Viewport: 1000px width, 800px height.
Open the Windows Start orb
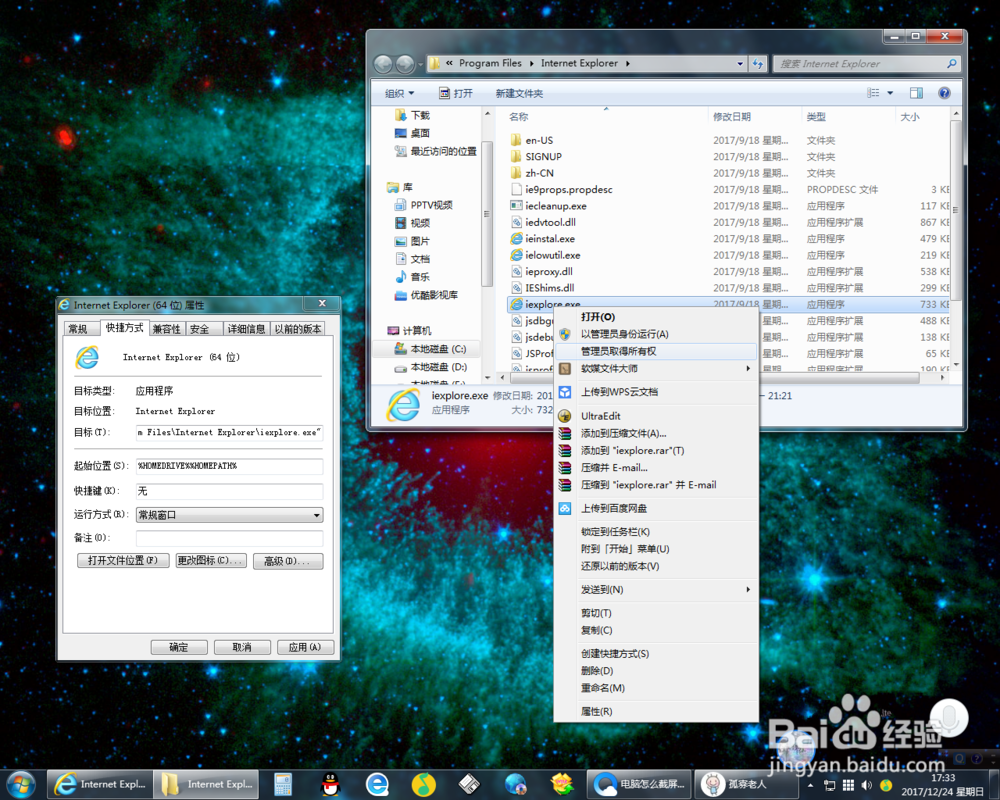[20, 785]
